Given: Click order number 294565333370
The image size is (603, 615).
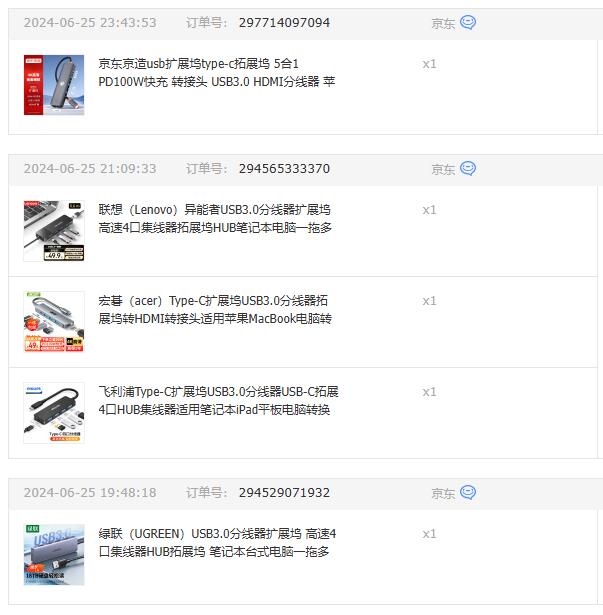Looking at the screenshot, I should (284, 169).
